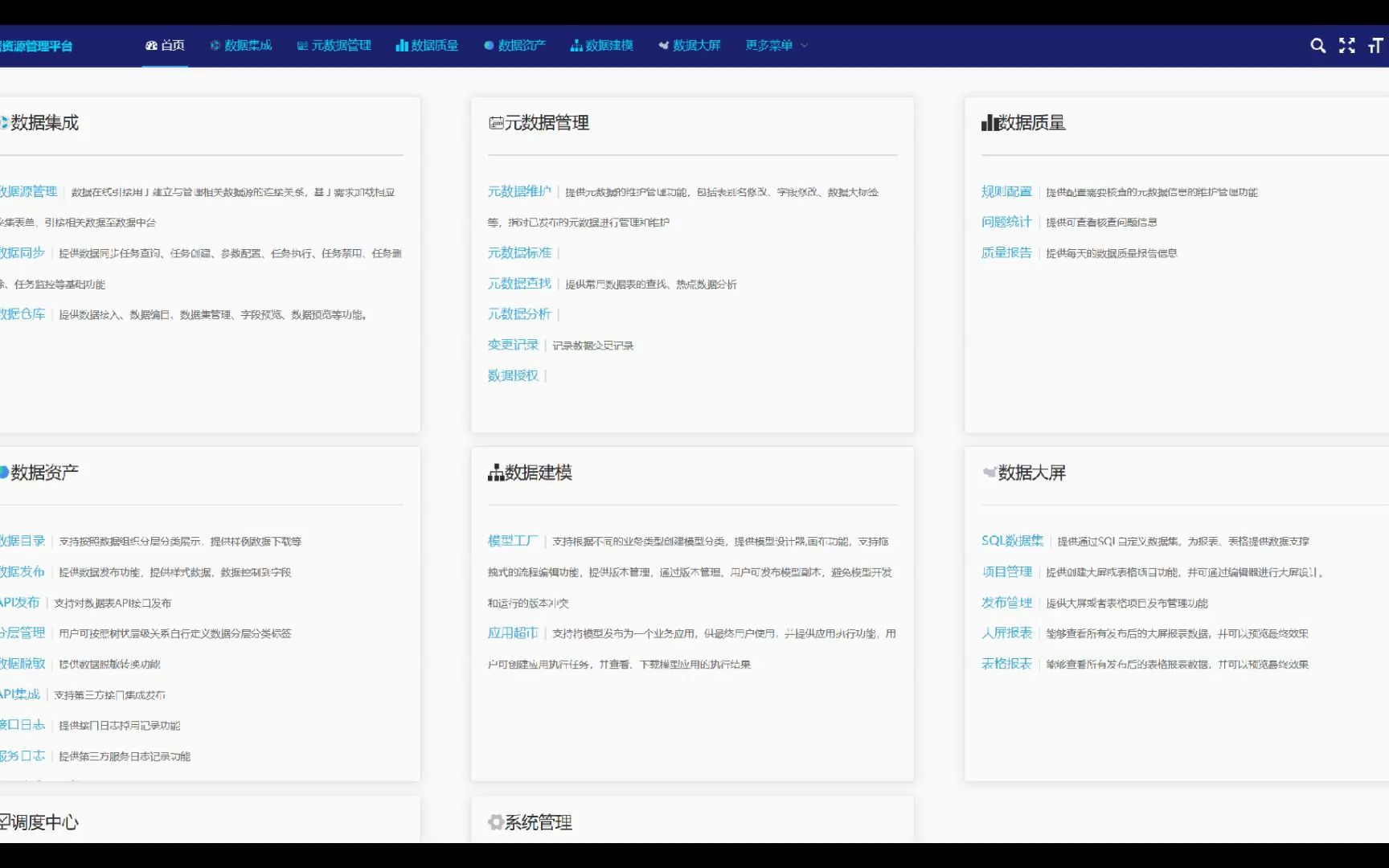The height and width of the screenshot is (868, 1389).
Task: Open the 服务日志 link
Action: click(23, 755)
